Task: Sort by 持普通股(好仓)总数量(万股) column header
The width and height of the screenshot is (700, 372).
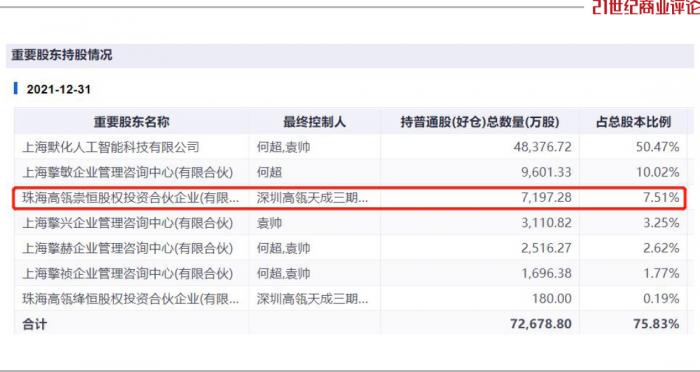Action: click(480, 122)
